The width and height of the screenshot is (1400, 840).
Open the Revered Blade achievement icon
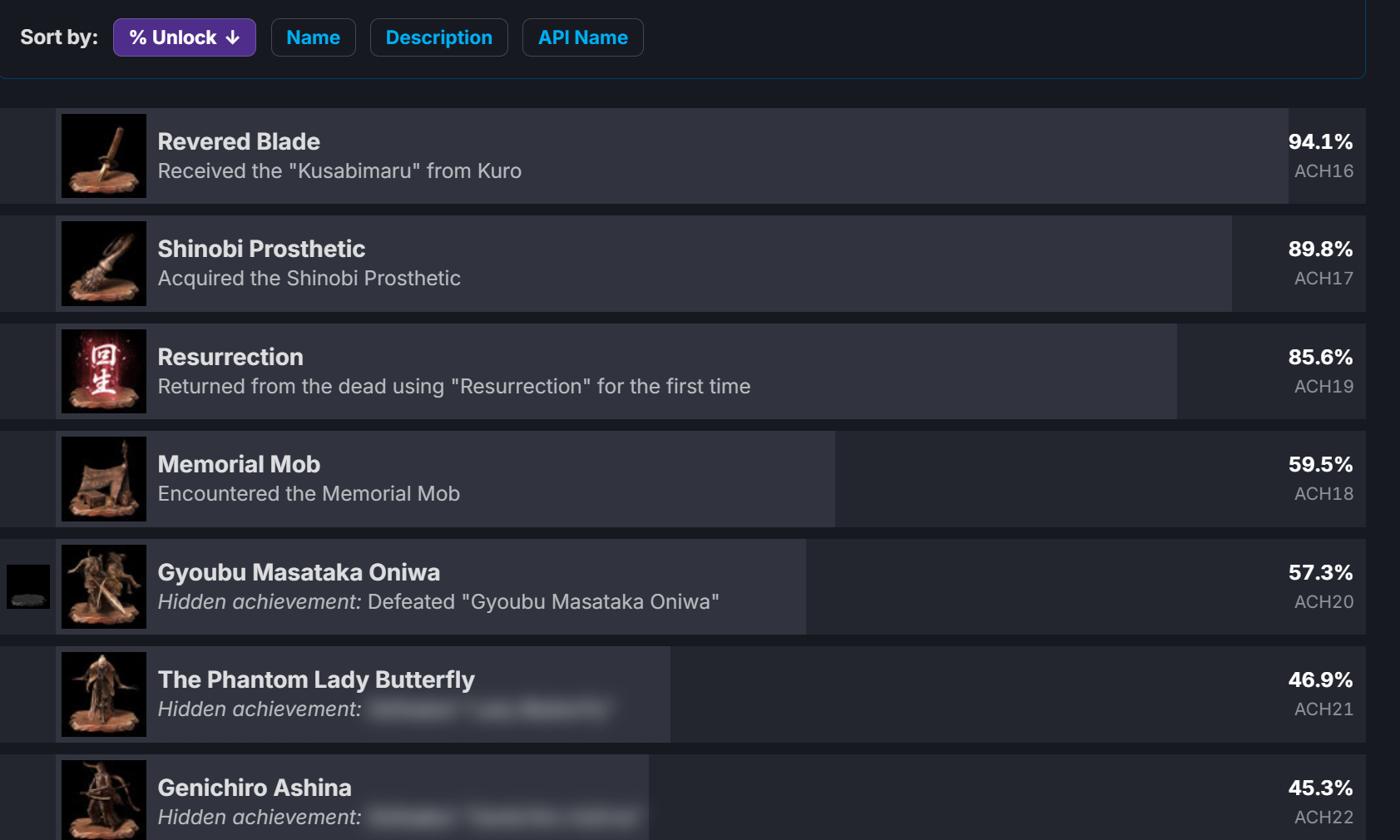point(104,156)
